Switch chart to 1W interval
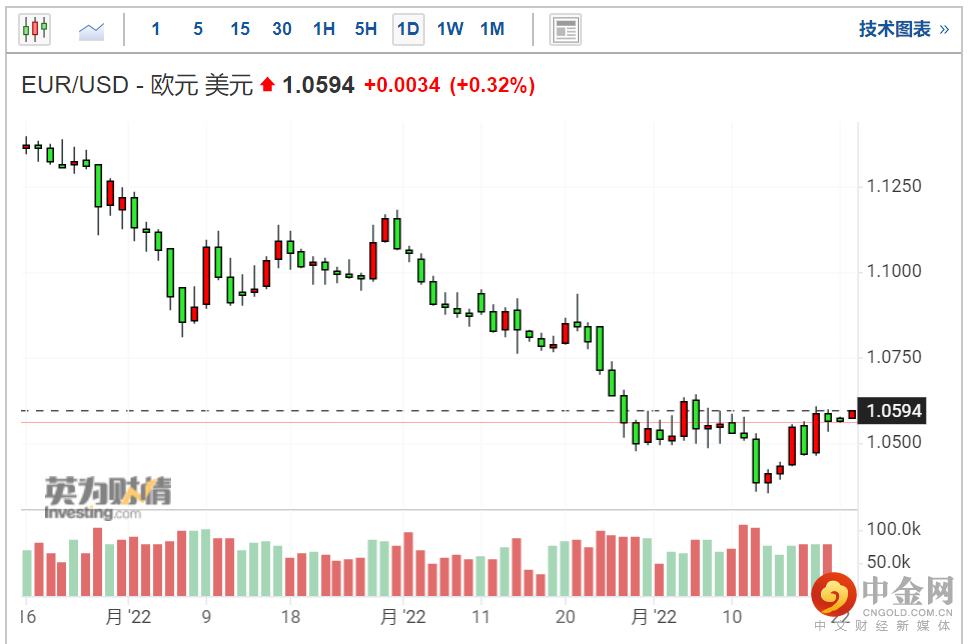968x644 pixels. (450, 29)
